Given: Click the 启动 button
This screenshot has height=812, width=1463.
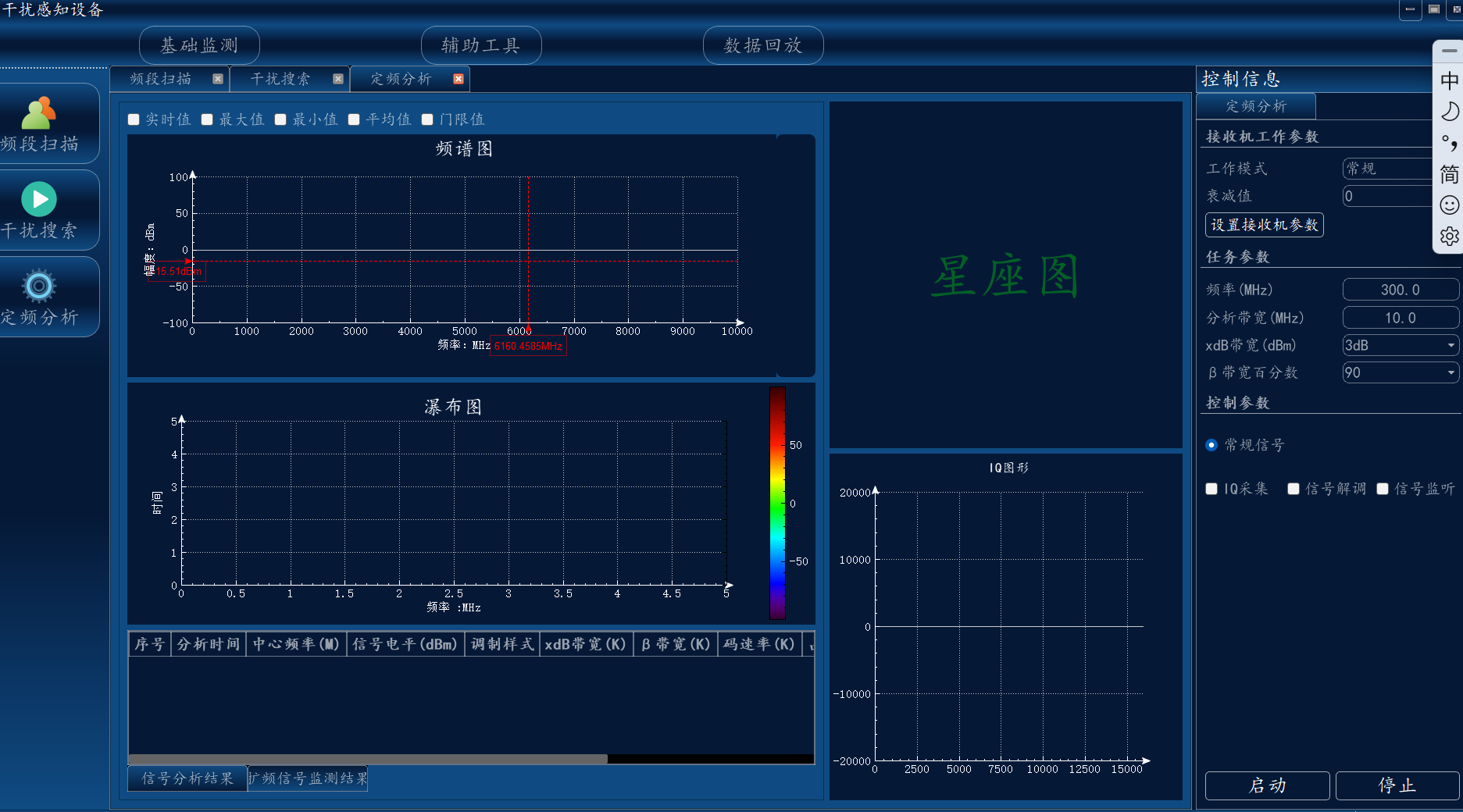Looking at the screenshot, I should coord(1267,785).
